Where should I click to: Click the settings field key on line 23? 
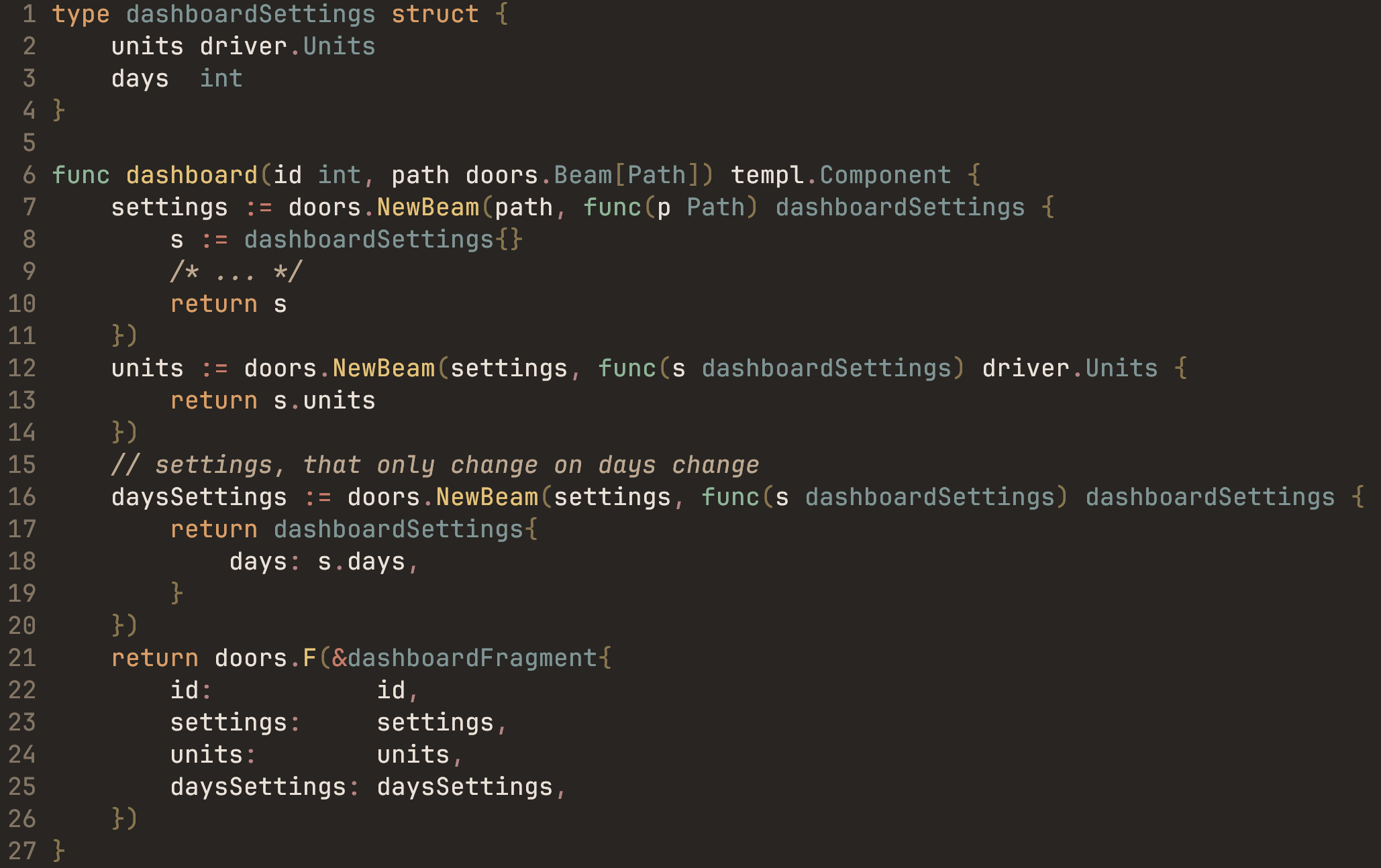(x=228, y=722)
